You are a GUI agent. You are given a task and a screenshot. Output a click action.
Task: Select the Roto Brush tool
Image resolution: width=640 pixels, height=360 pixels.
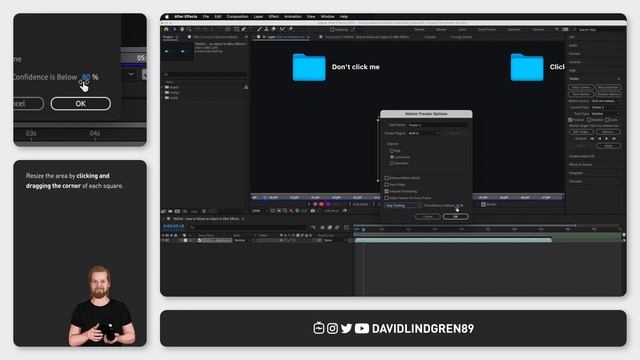pos(282,29)
